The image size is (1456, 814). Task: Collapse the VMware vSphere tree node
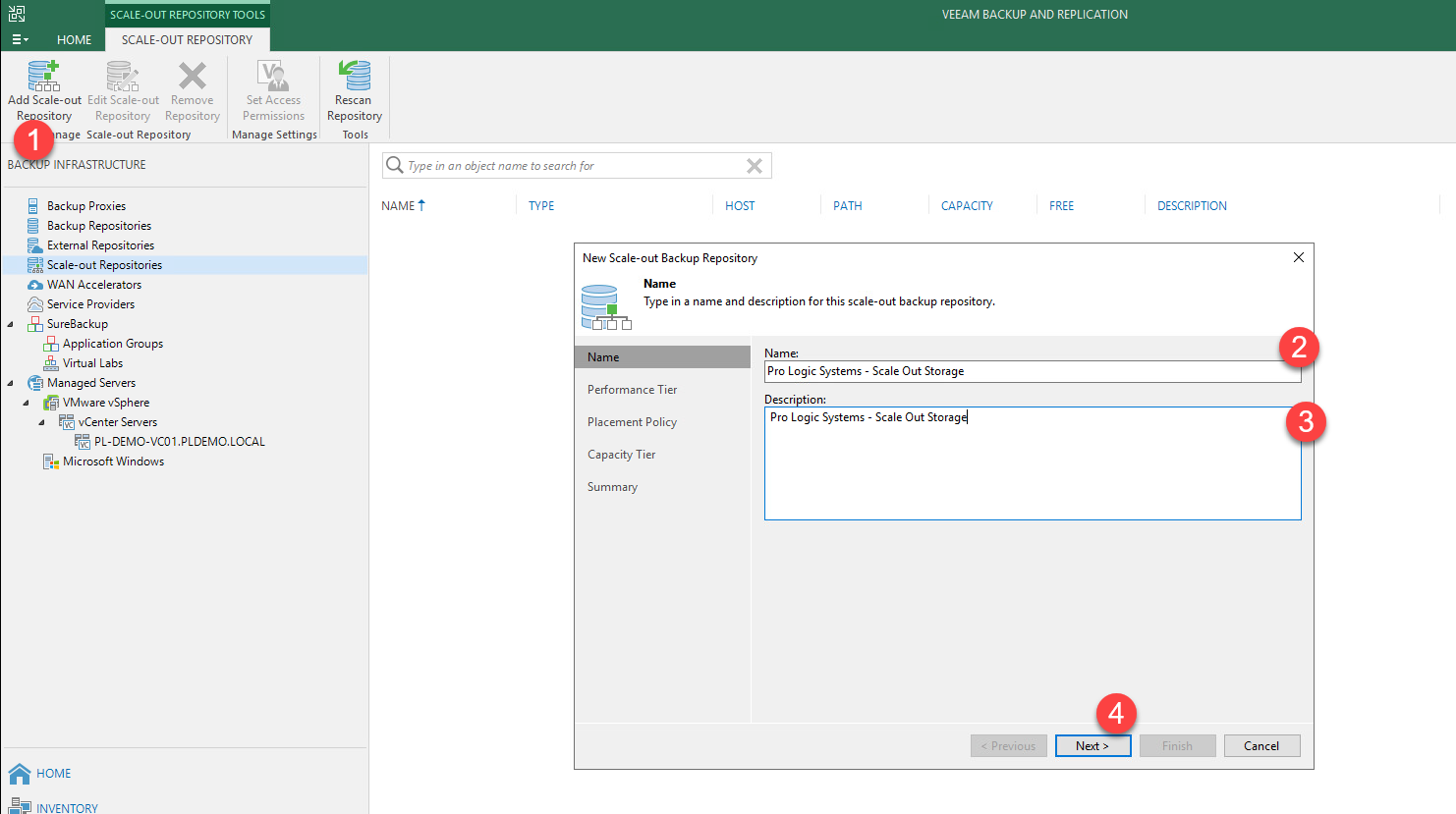[x=27, y=403]
